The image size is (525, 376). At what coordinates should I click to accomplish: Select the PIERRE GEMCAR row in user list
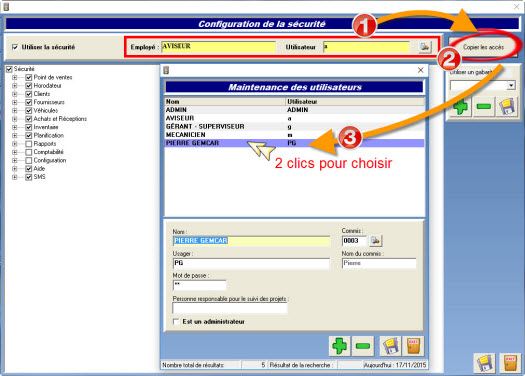pos(295,143)
